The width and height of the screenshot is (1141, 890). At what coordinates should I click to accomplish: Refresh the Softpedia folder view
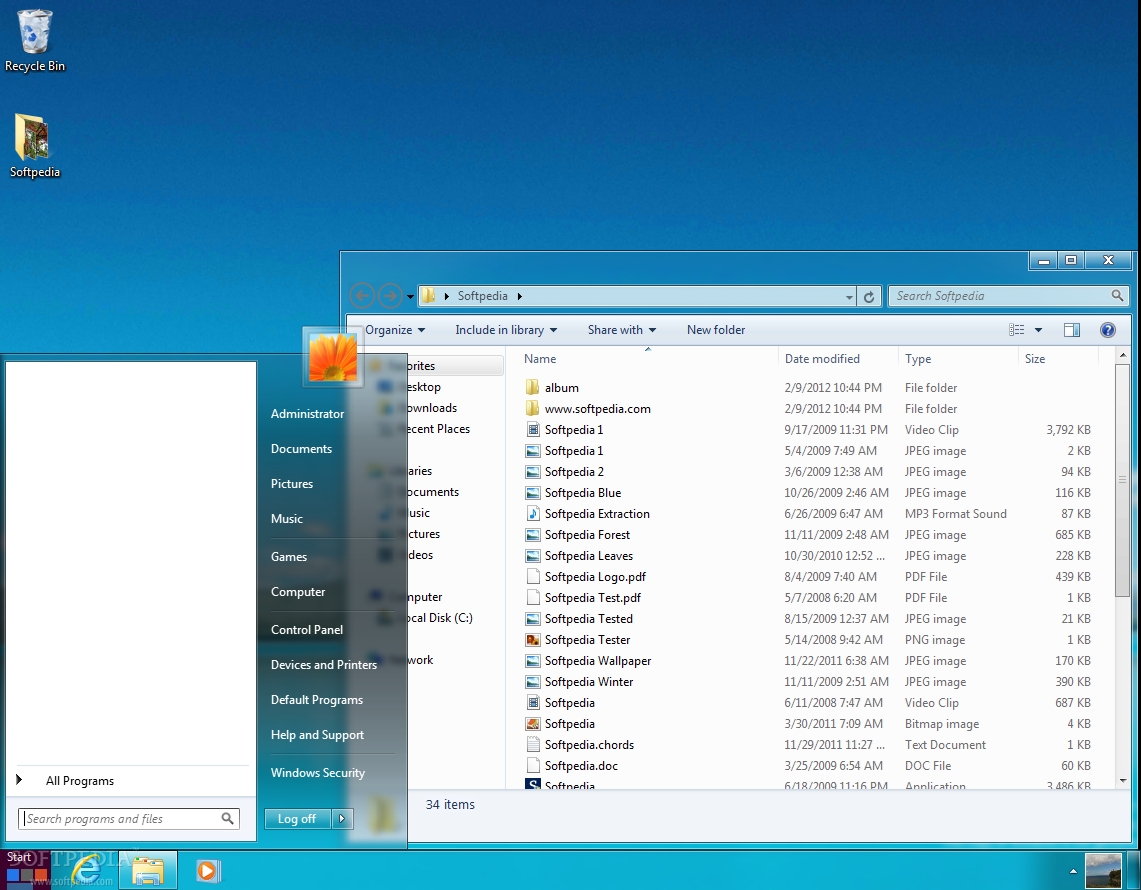(869, 296)
